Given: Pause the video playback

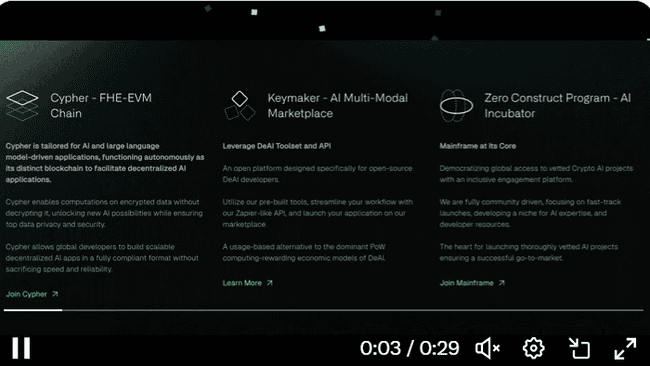Looking at the screenshot, I should (21, 348).
